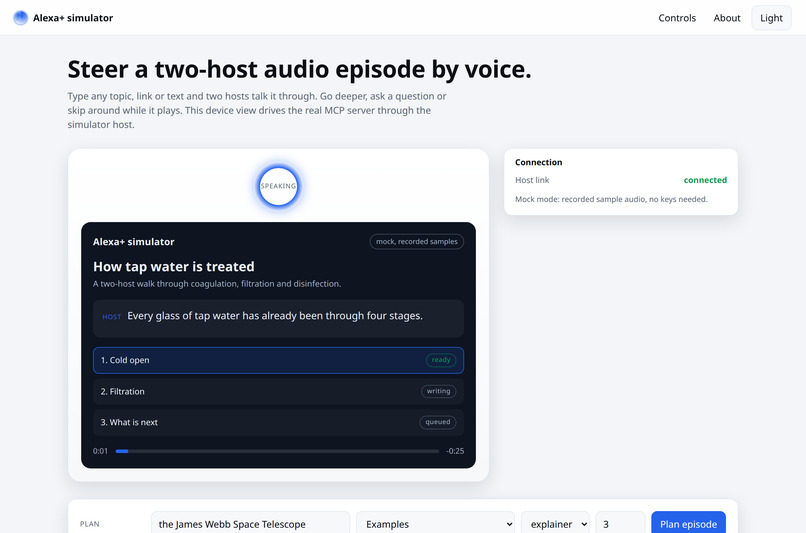
Task: Click the 'ready' status badge
Action: (441, 360)
